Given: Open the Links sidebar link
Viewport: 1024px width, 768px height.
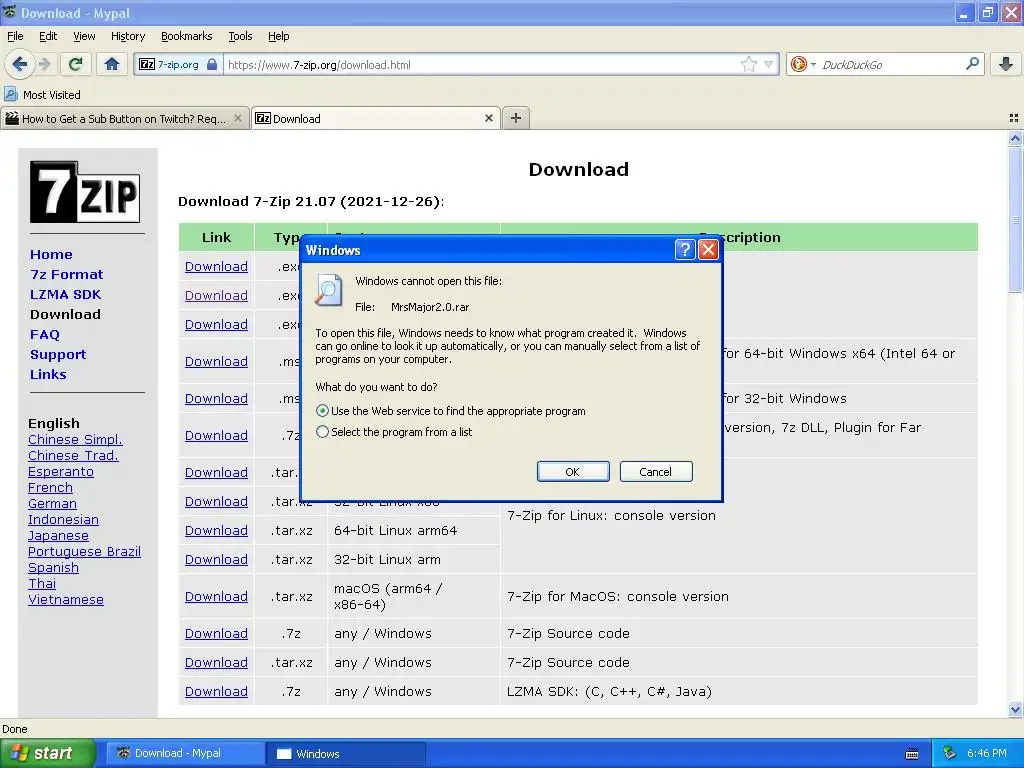Looking at the screenshot, I should pos(48,374).
